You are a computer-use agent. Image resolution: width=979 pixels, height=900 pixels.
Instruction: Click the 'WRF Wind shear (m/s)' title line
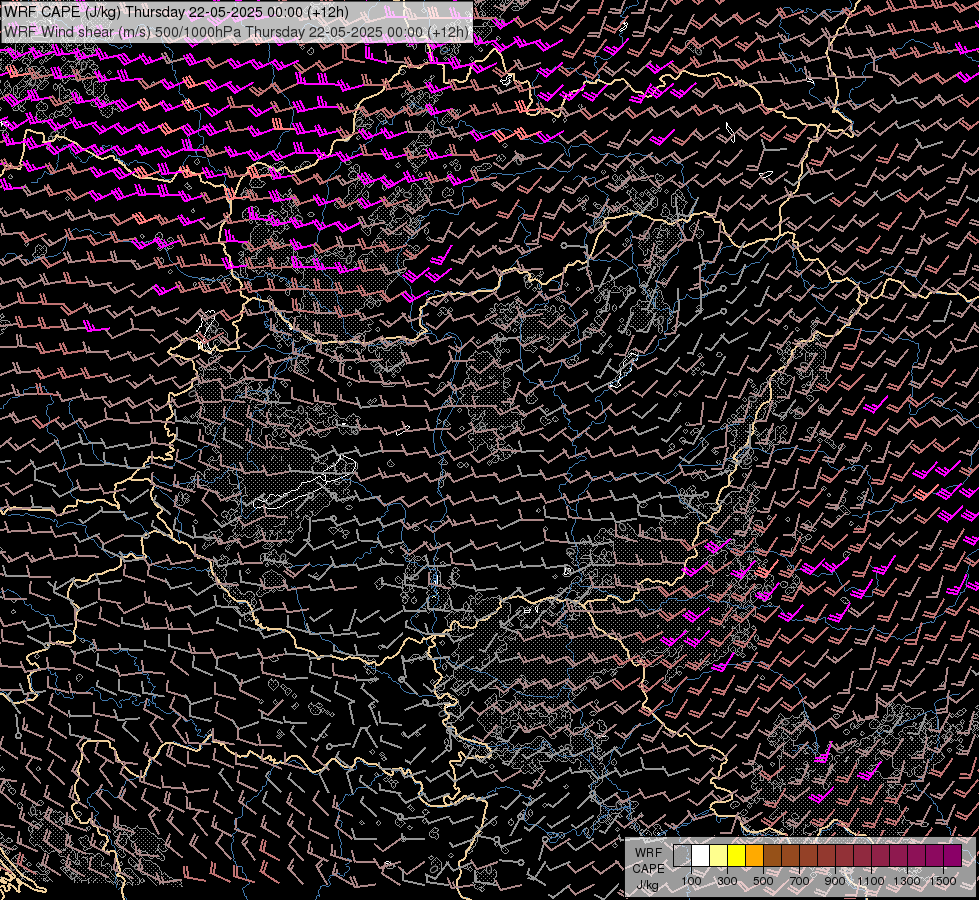(236, 32)
